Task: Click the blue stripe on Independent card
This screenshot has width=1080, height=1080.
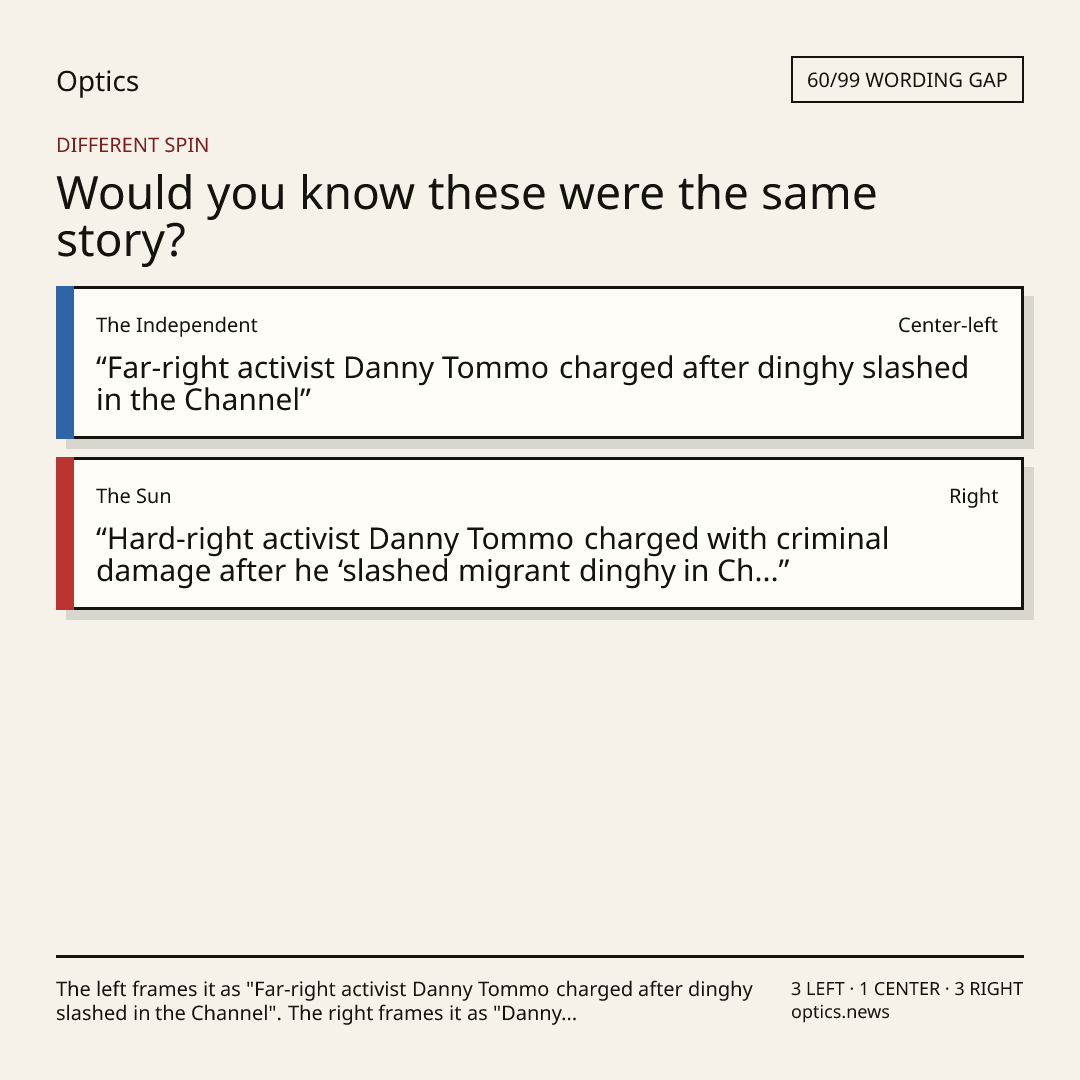Action: tap(65, 362)
